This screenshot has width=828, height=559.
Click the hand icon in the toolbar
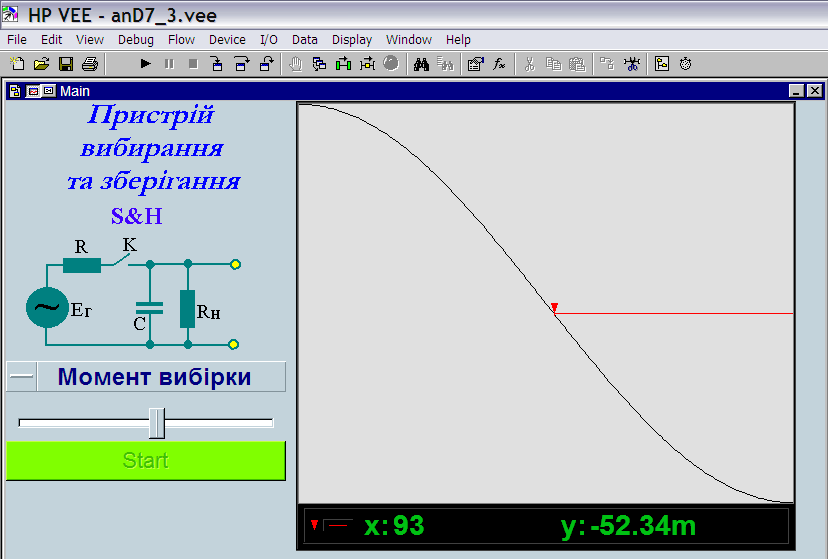[x=295, y=64]
